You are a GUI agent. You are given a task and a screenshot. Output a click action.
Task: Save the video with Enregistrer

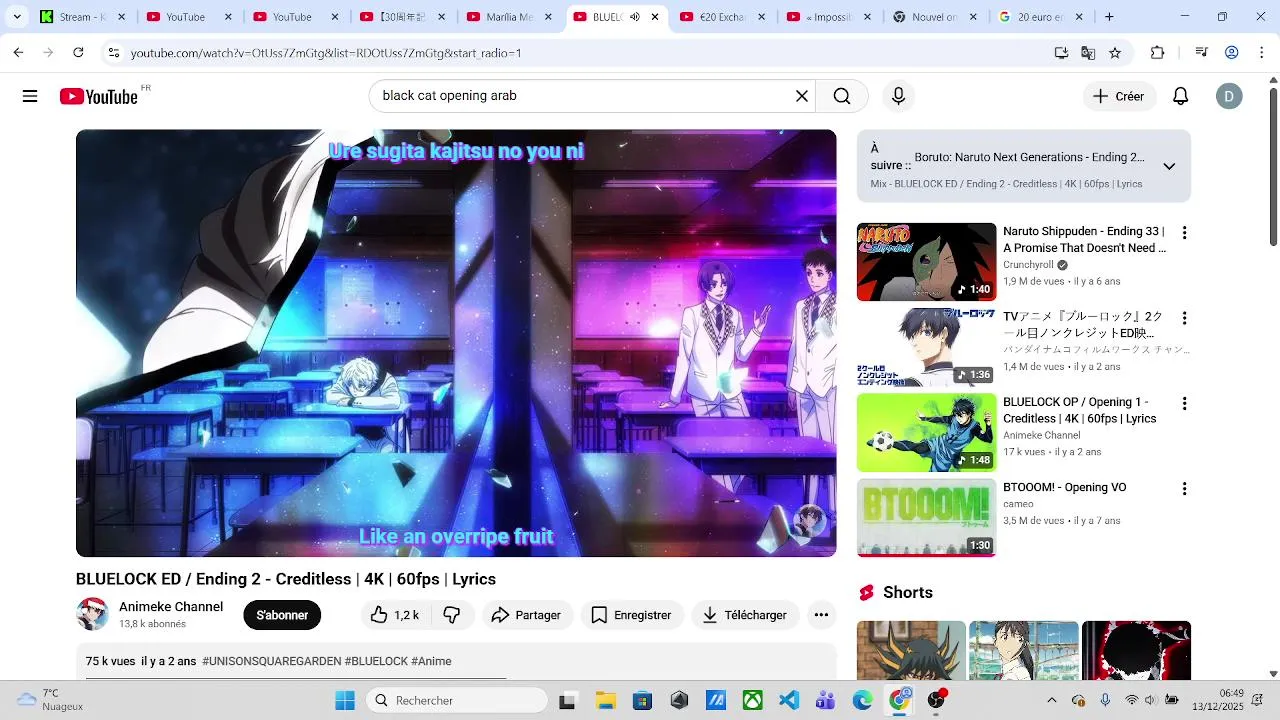[631, 615]
